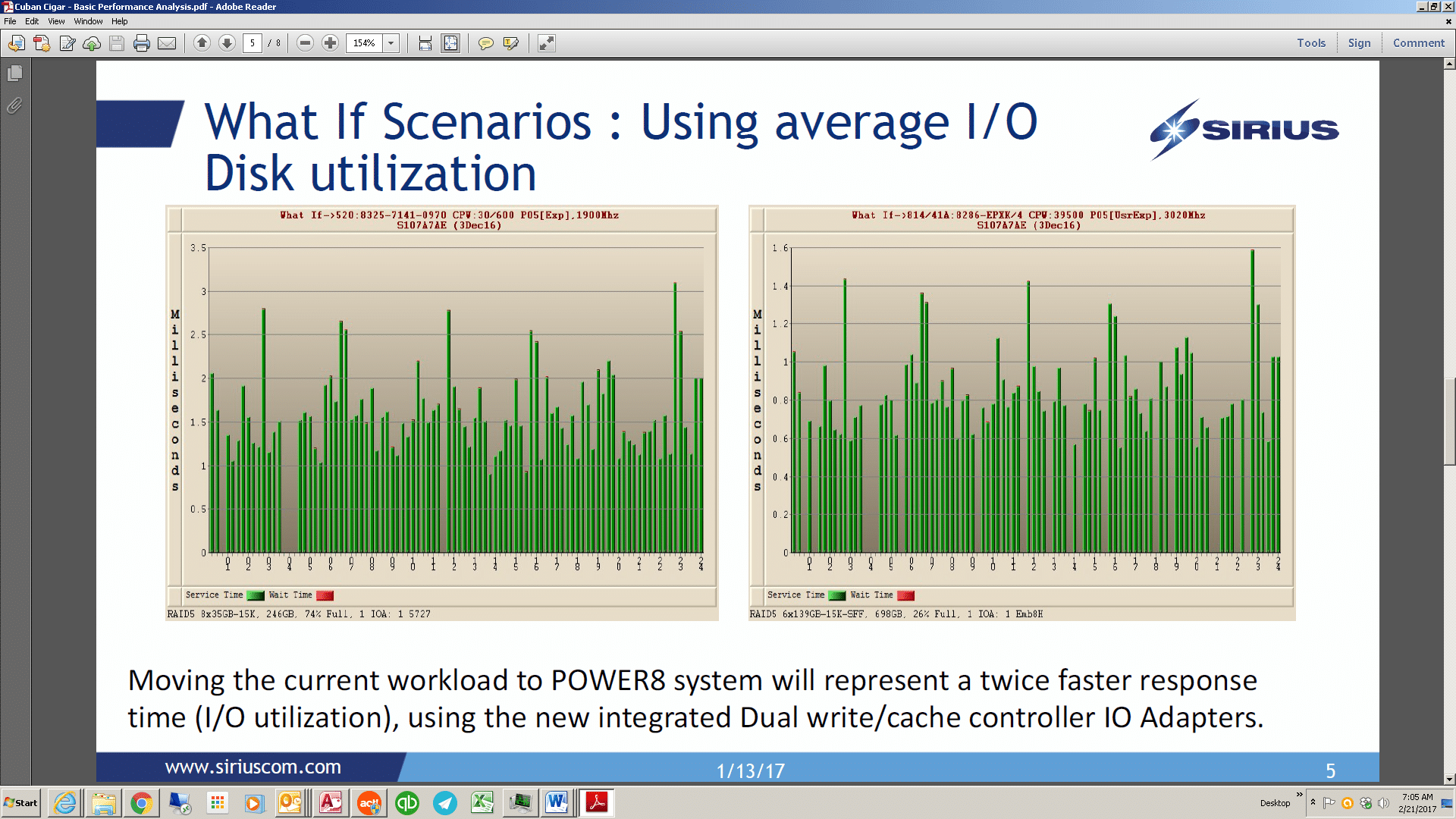Save the document with the Save icon

(116, 43)
